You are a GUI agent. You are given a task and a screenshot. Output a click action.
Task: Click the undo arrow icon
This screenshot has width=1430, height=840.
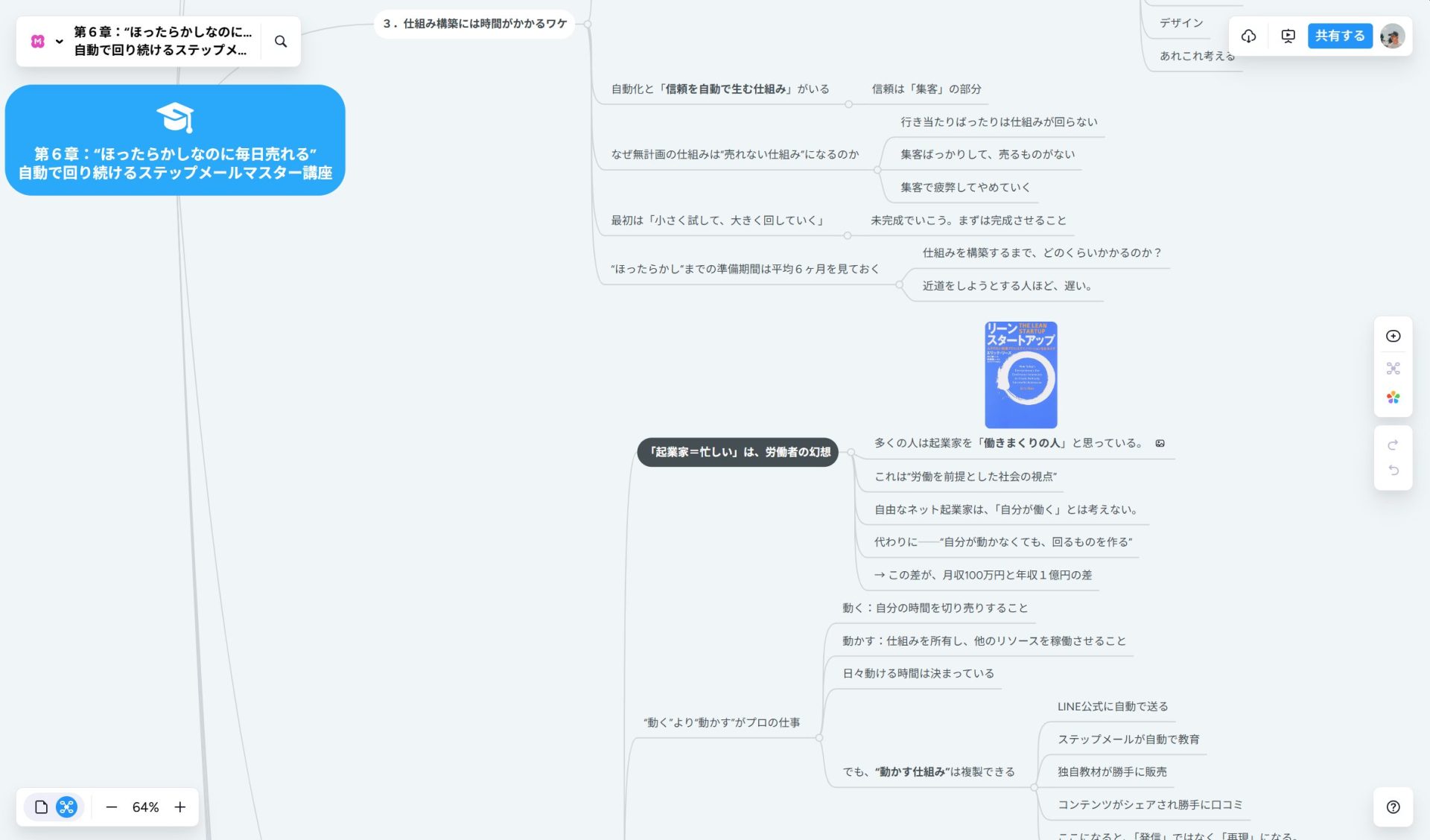point(1393,470)
